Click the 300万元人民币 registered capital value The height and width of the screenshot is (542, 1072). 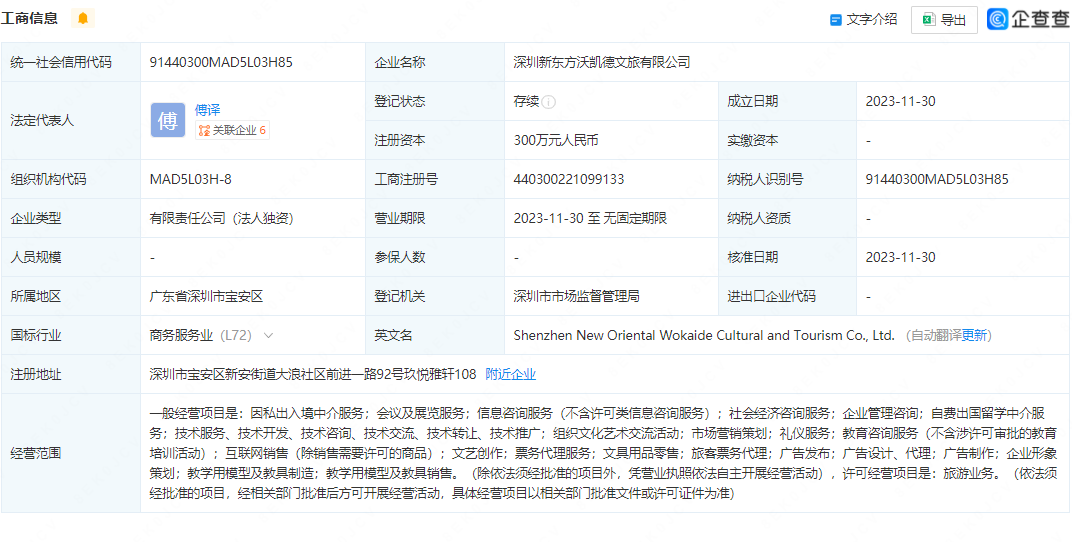point(555,141)
